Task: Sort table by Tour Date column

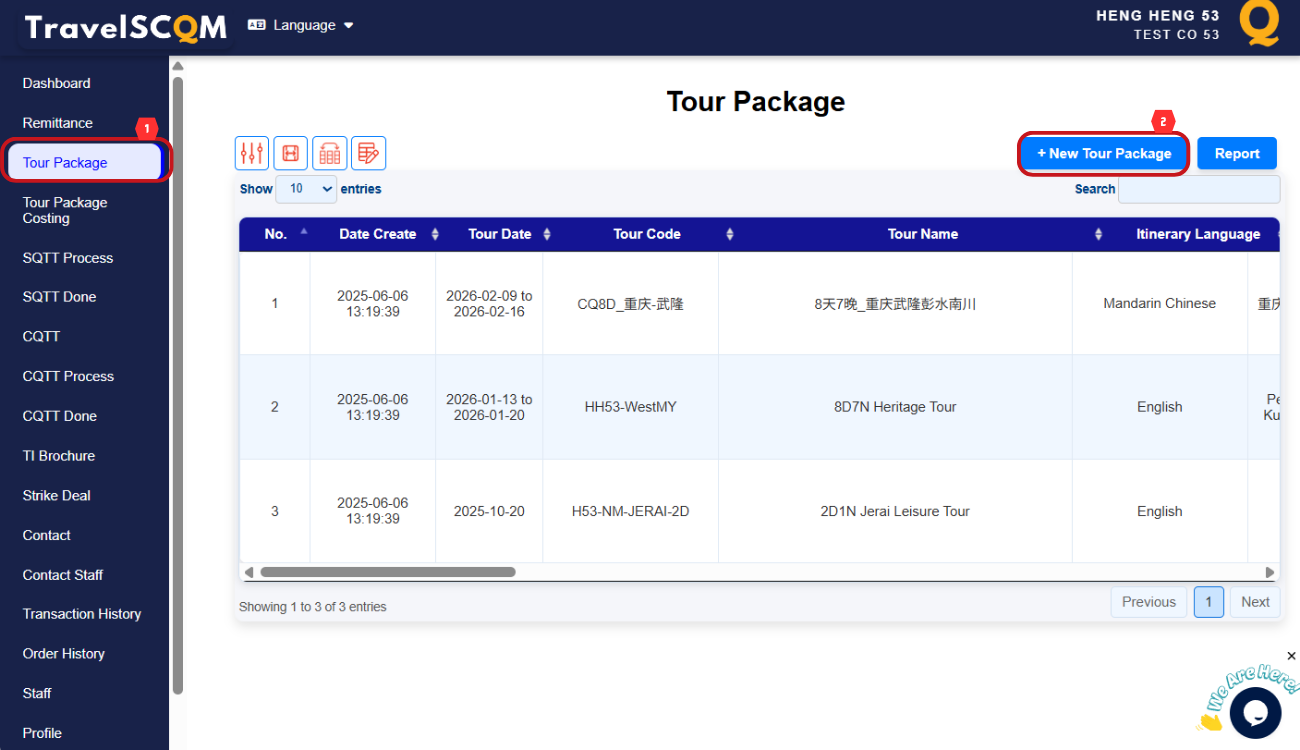Action: click(x=500, y=234)
